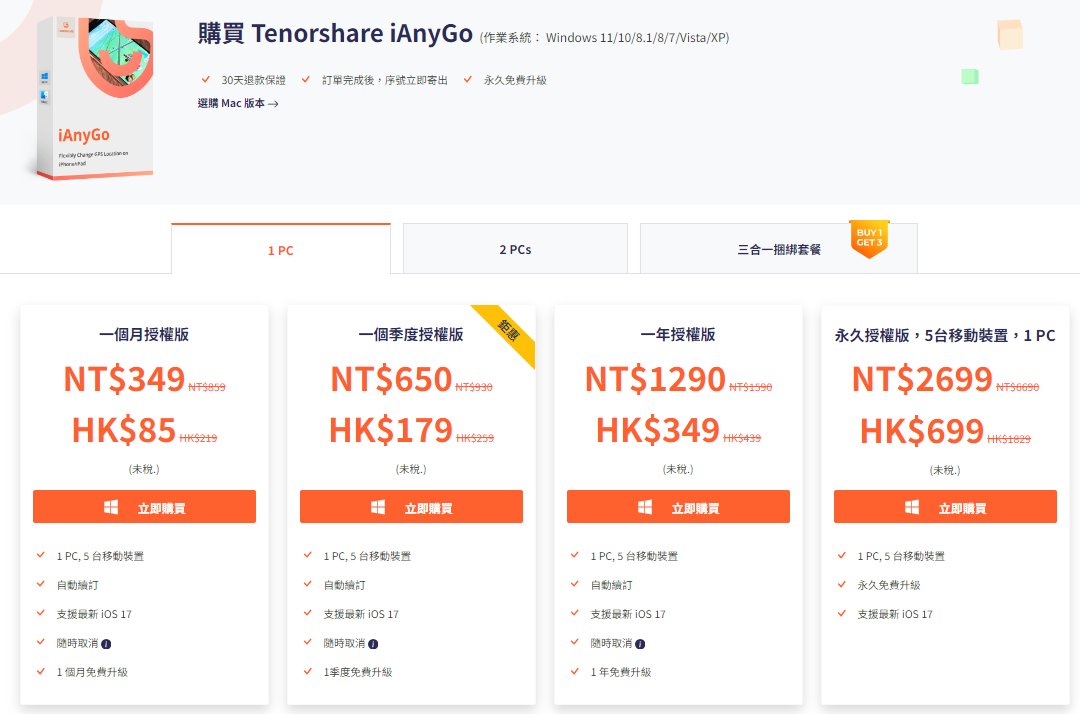
Task: Click checkmark beside 1 年免費升級
Action: tap(574, 671)
